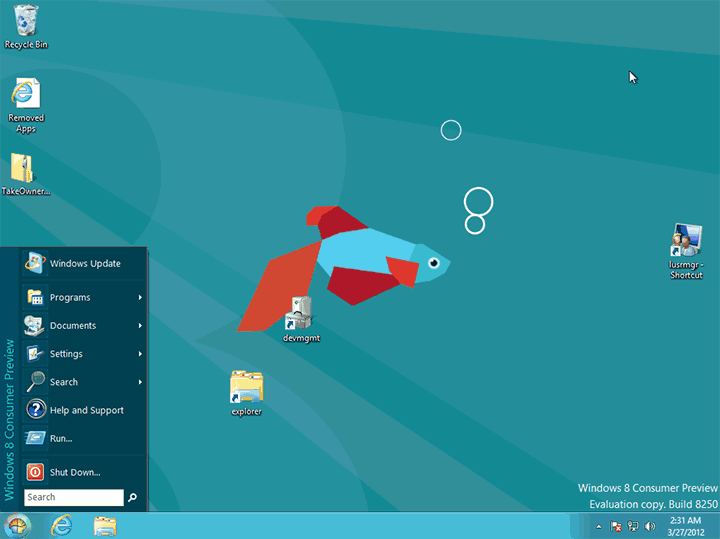Expand the Documents submenu arrow
Viewport: 720px width, 539px height.
point(140,326)
